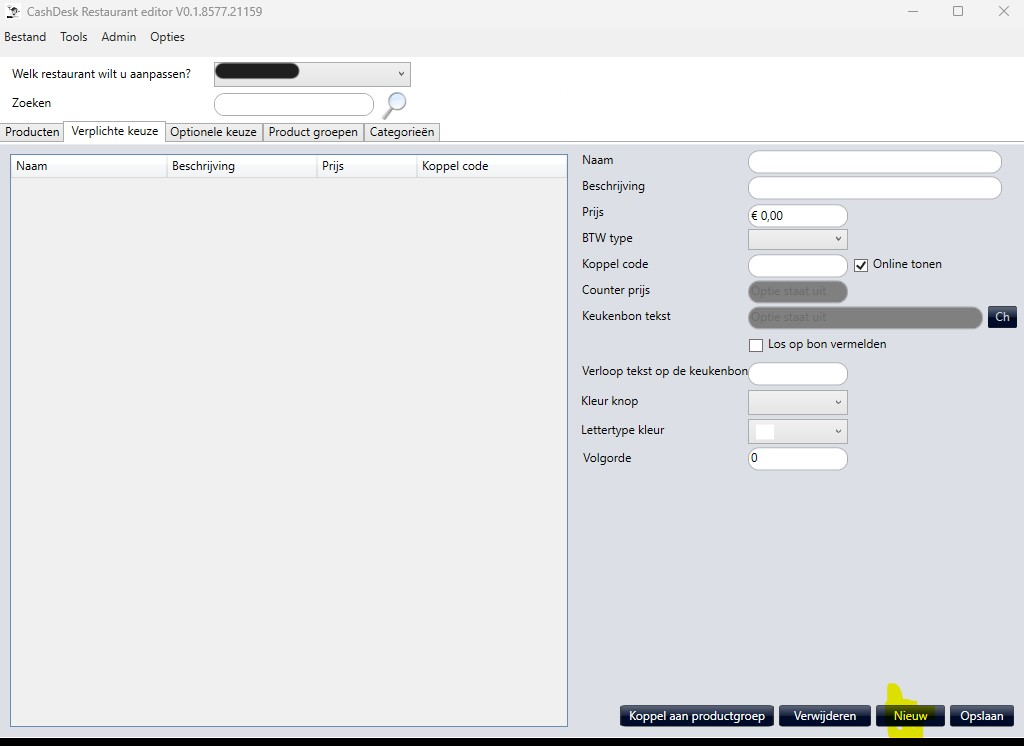
Task: Select the white color swatch for Lettertype kleur
Action: pyautogui.click(x=766, y=430)
